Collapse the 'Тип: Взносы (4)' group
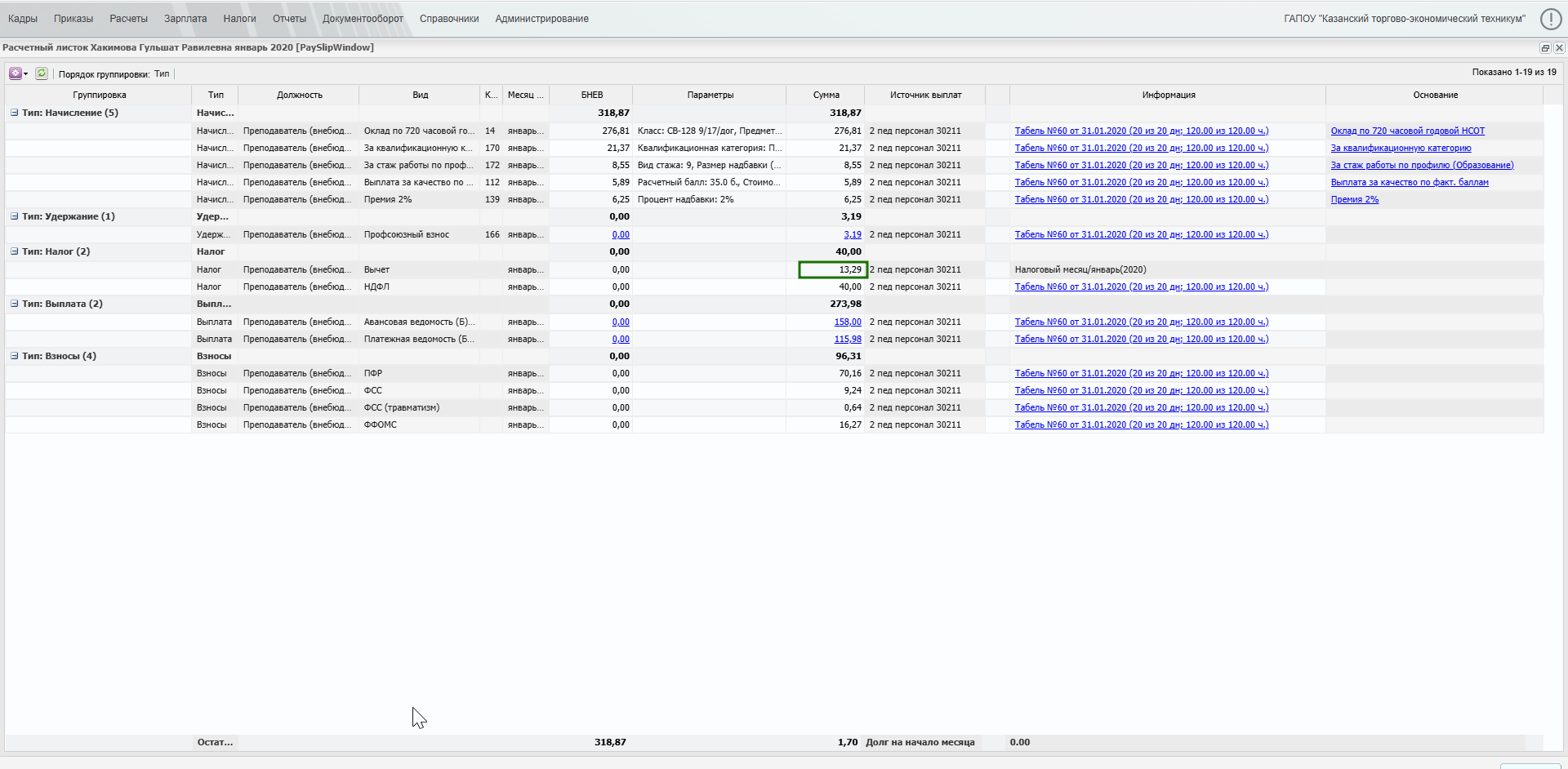 [14, 356]
